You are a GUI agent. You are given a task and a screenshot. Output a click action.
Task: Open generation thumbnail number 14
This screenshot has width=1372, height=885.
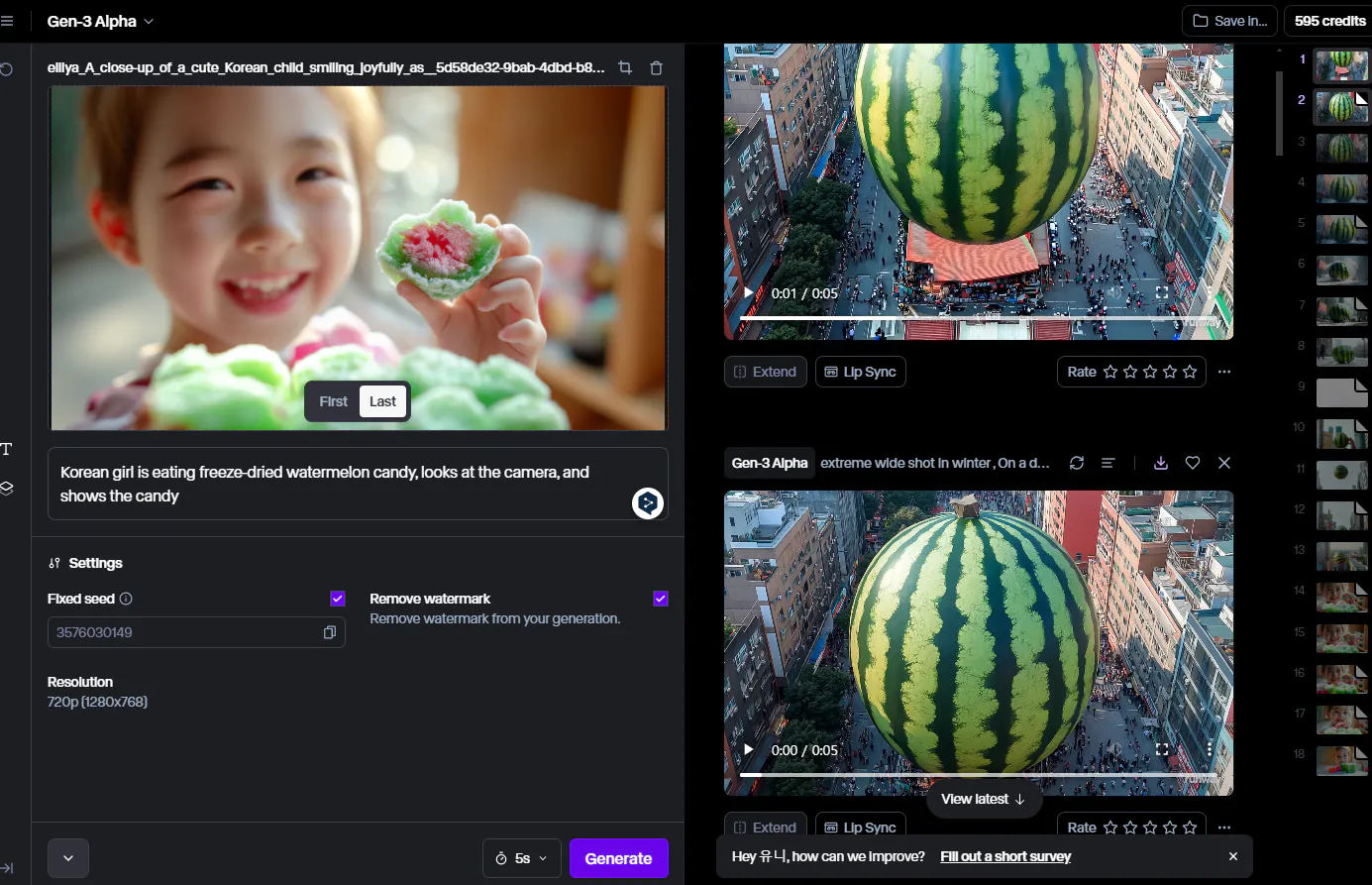[x=1341, y=597]
